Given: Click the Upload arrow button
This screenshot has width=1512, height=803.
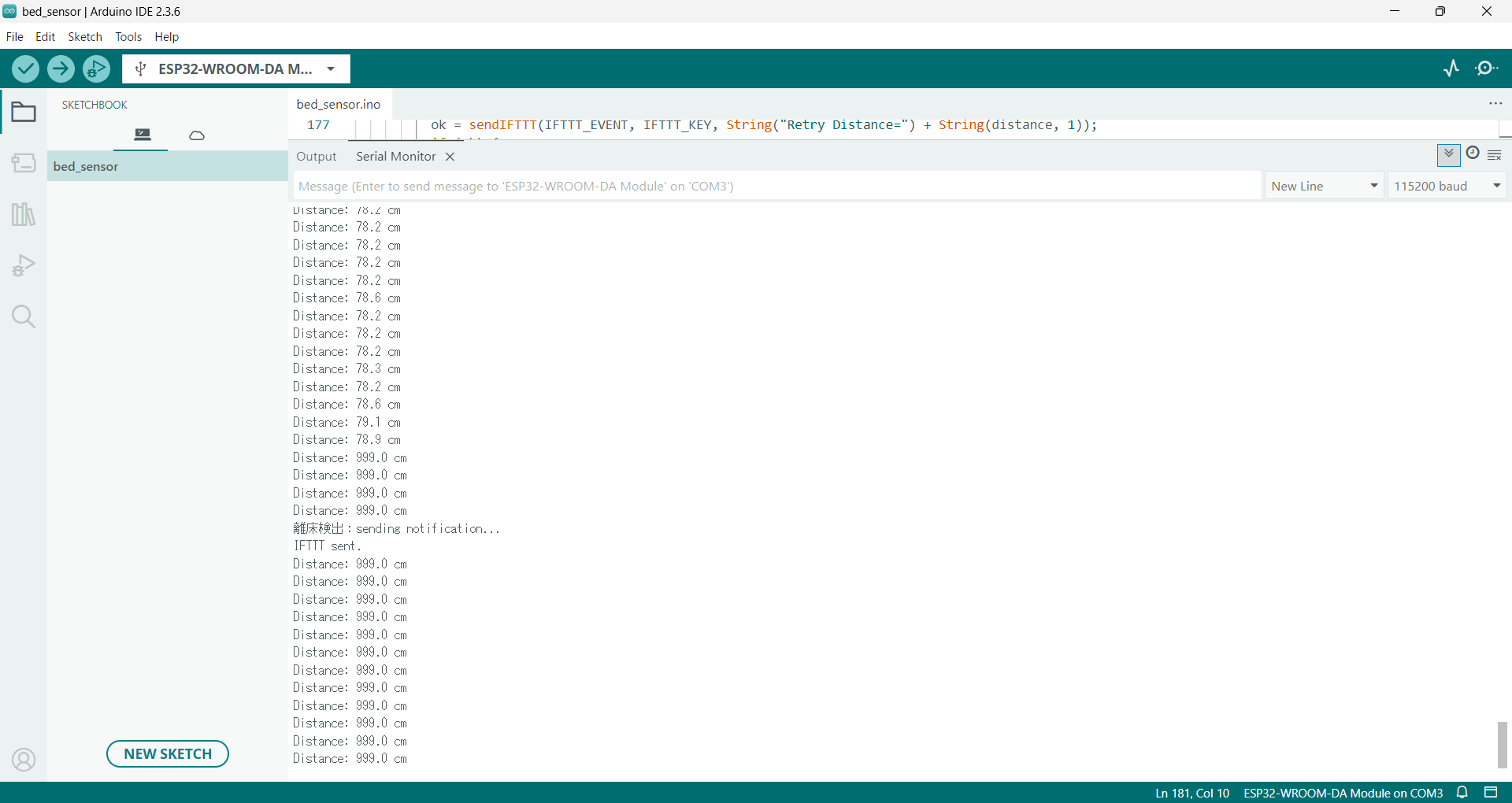Looking at the screenshot, I should tap(61, 69).
